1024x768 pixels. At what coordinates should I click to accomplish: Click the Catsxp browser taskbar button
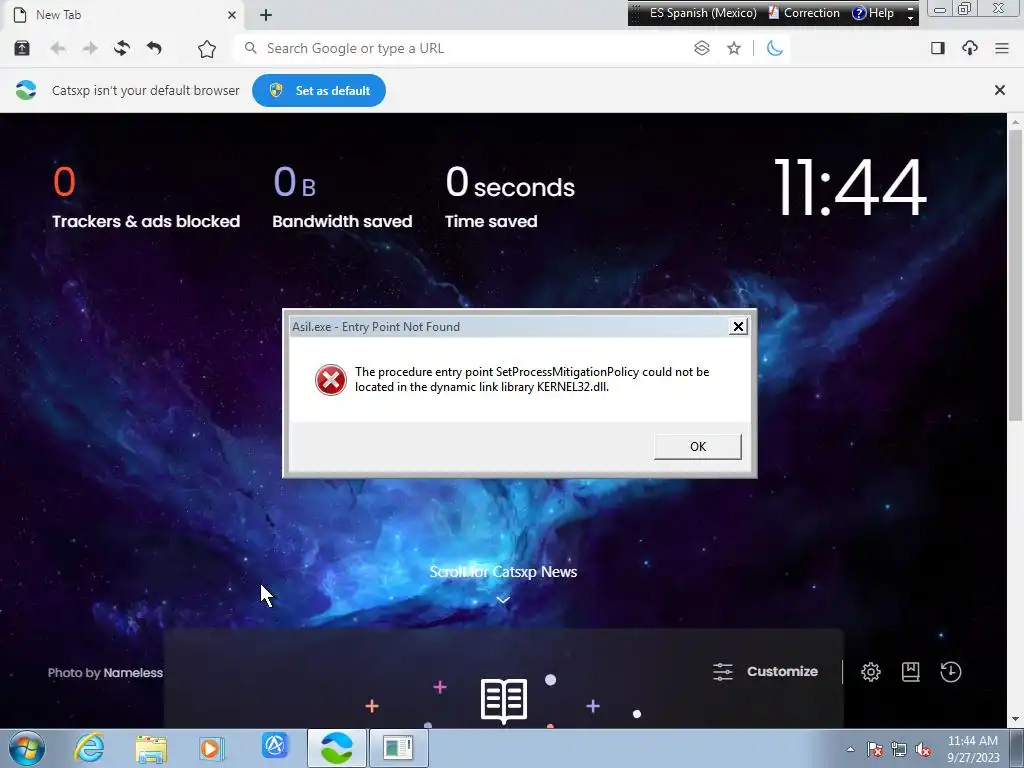[336, 748]
